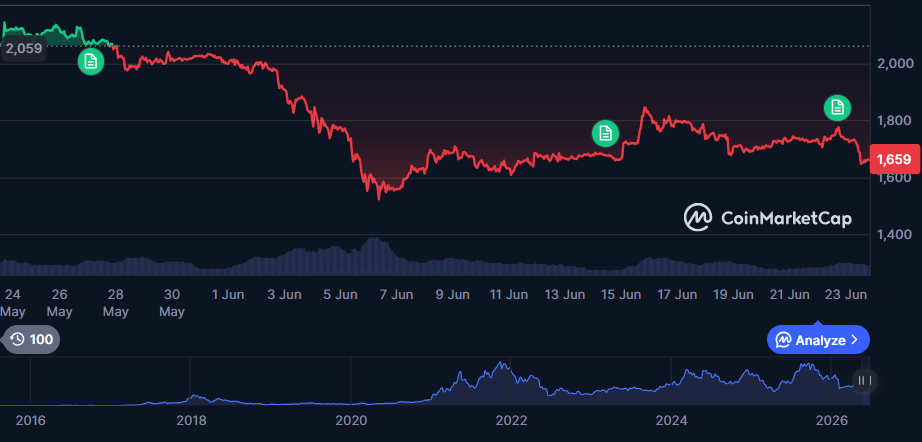This screenshot has width=922, height=442.
Task: Click the 13 Jun date label
Action: tap(565, 295)
